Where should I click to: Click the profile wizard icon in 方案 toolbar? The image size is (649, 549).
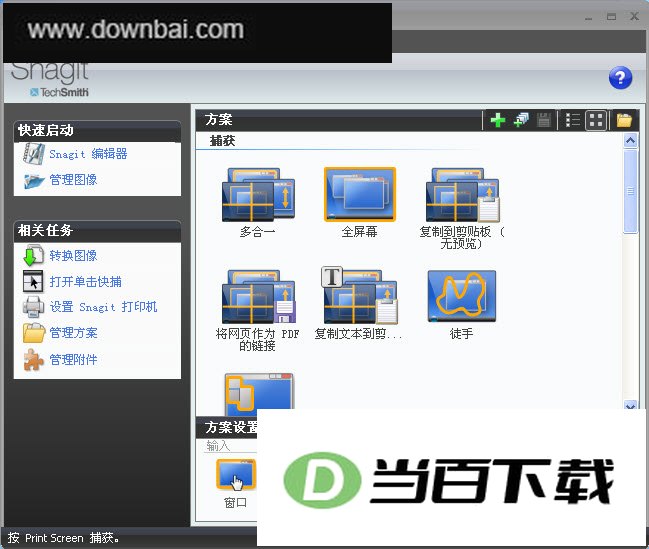coord(521,120)
